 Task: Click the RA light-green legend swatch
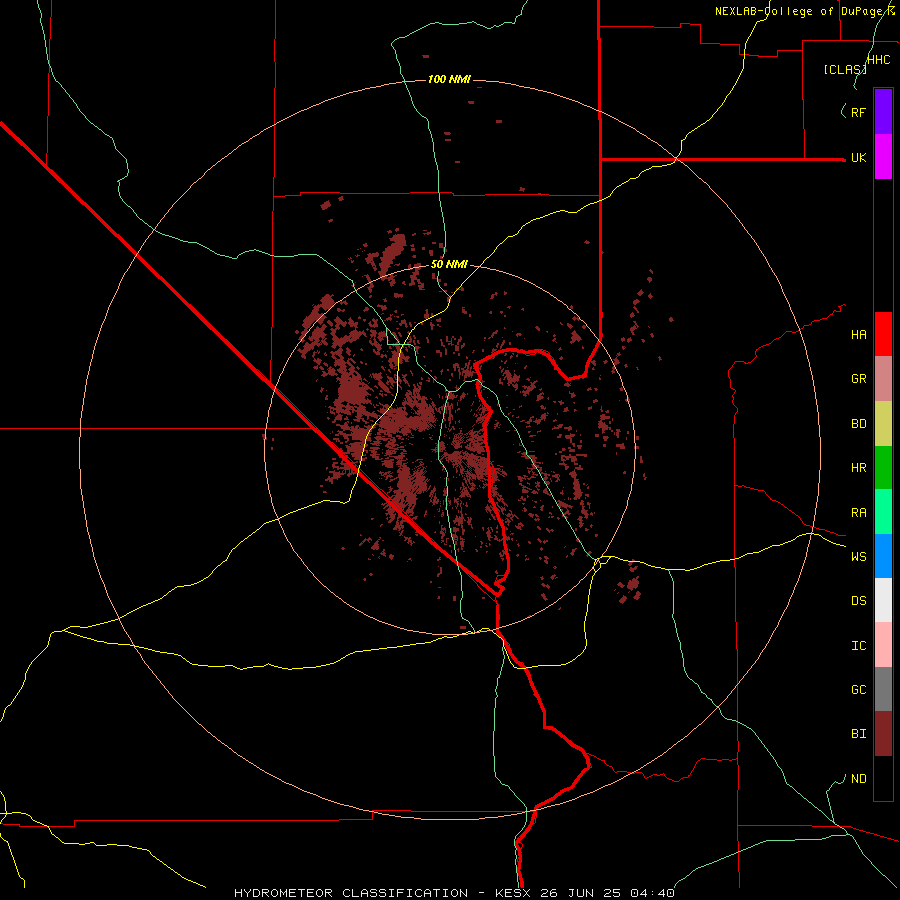[x=883, y=512]
